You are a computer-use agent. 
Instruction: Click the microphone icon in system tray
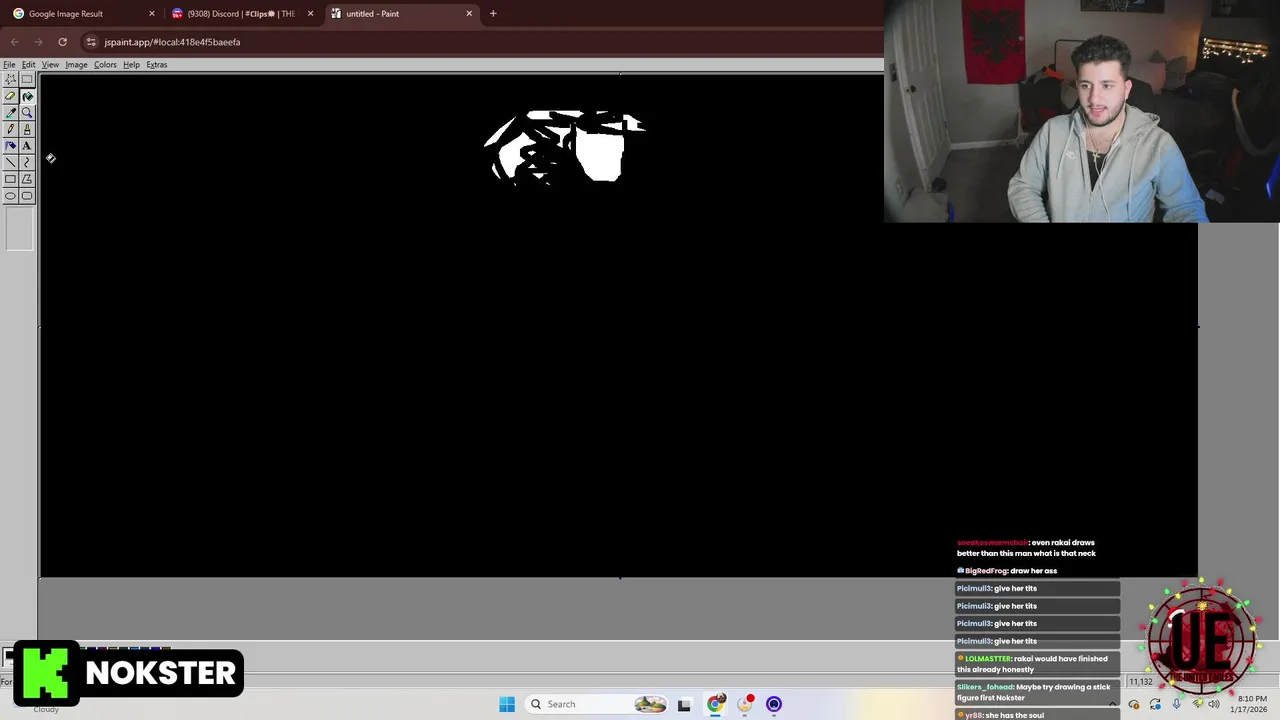(x=1176, y=704)
